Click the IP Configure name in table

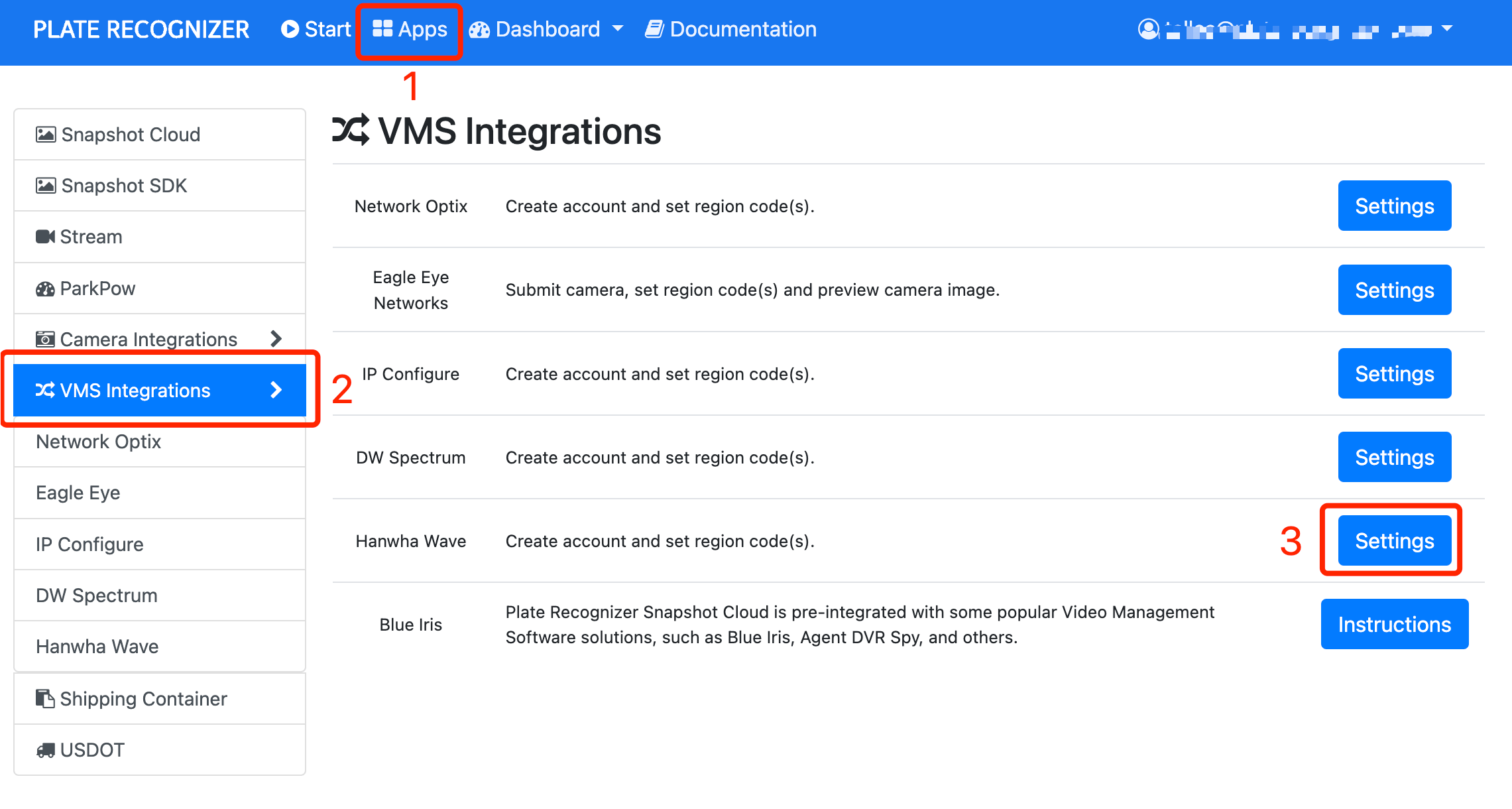coord(411,374)
